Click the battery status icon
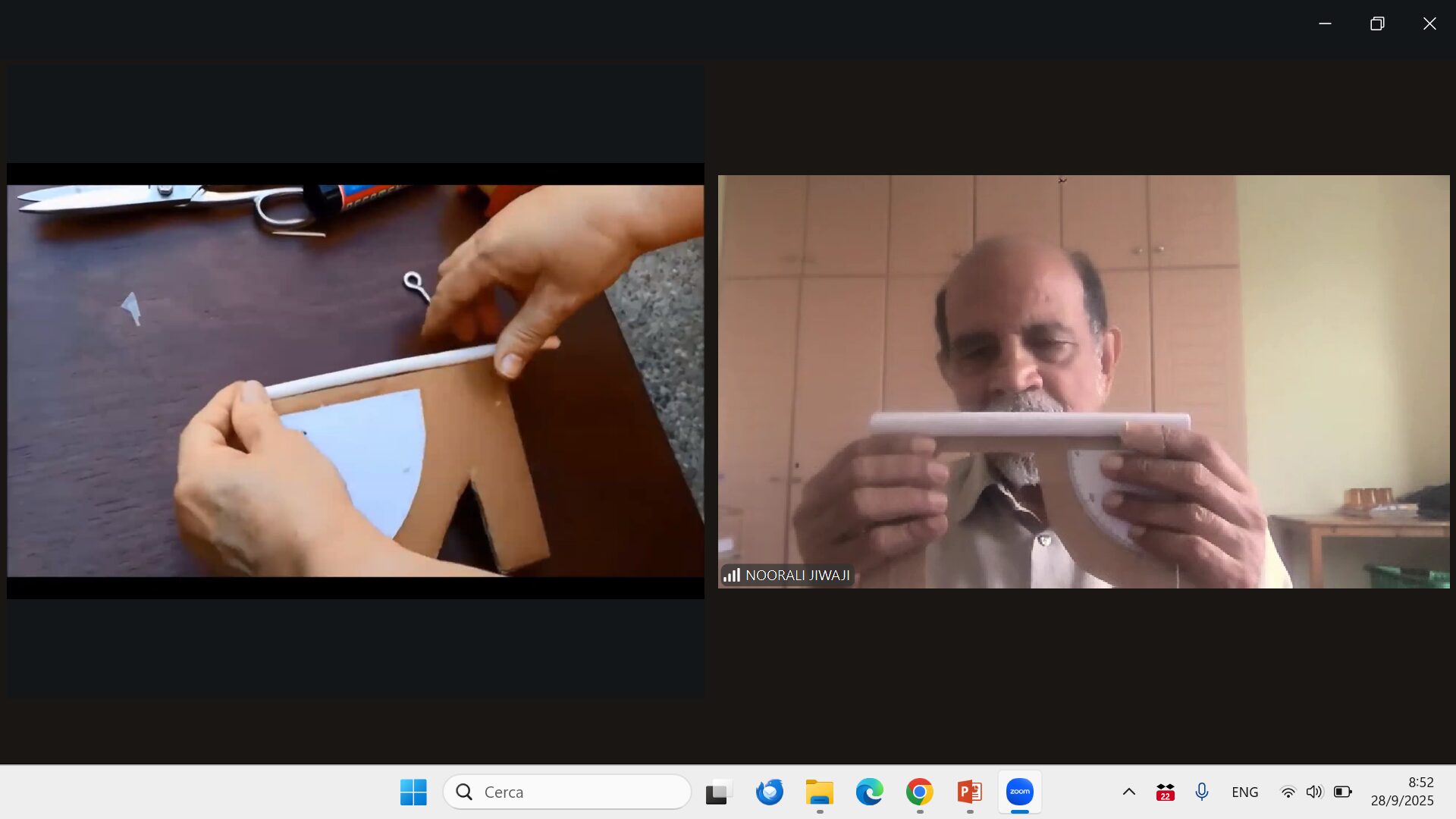Image resolution: width=1456 pixels, height=819 pixels. coord(1342,792)
